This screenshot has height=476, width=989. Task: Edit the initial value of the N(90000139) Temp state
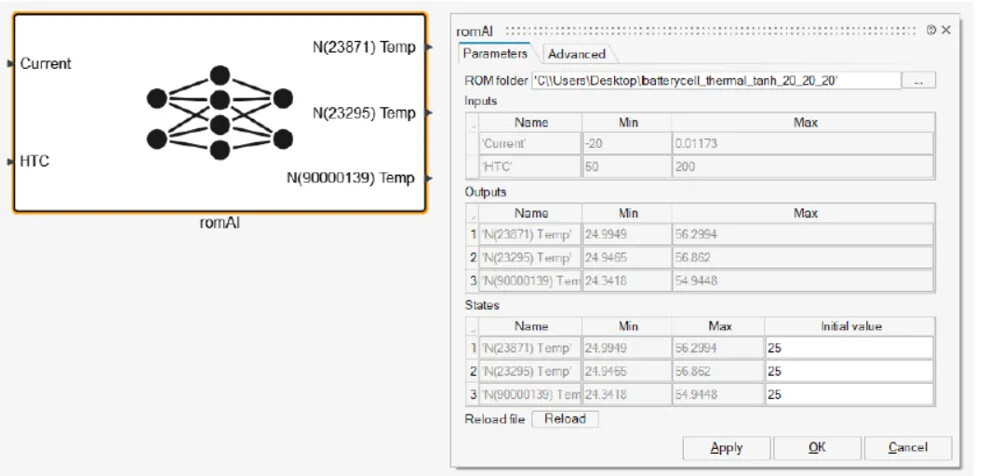[x=849, y=394]
